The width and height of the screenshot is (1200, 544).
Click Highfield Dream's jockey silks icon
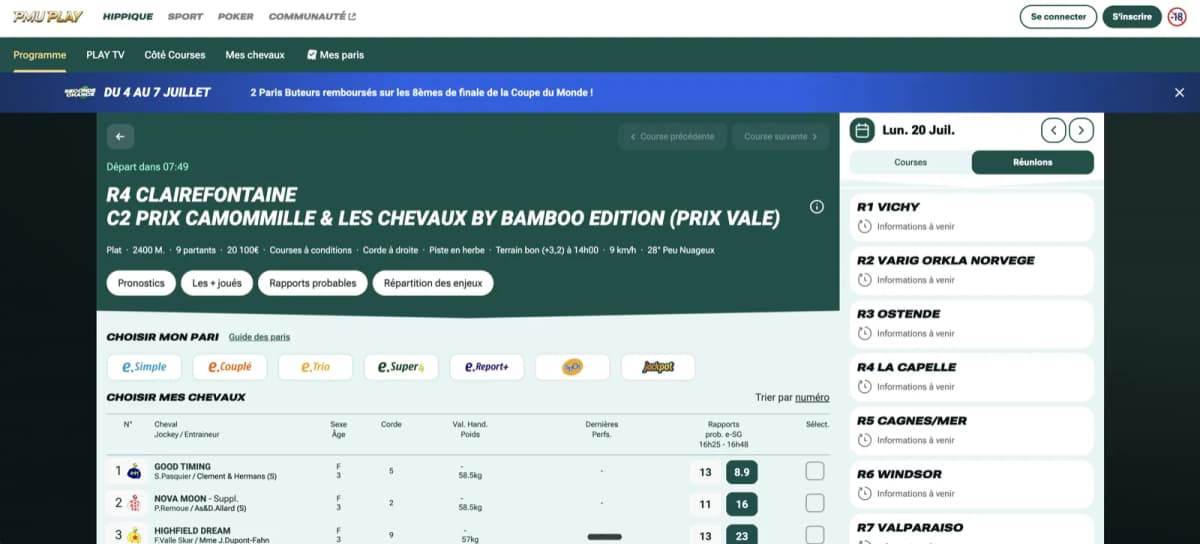click(135, 535)
